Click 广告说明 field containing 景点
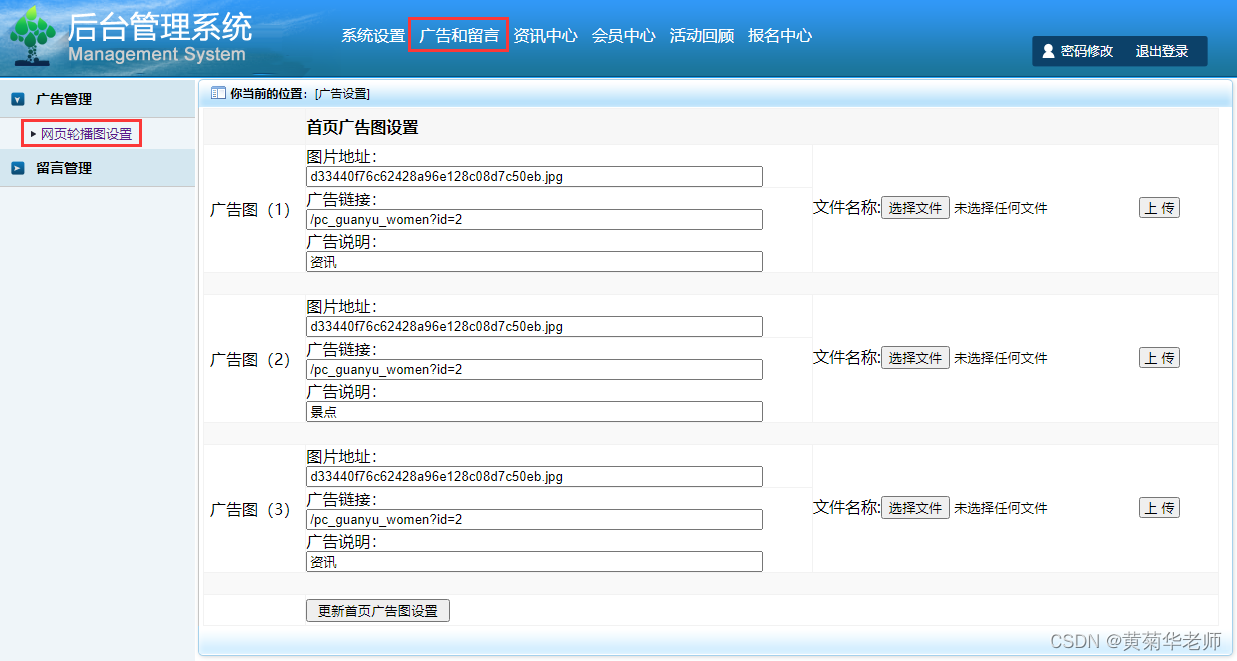 [534, 412]
